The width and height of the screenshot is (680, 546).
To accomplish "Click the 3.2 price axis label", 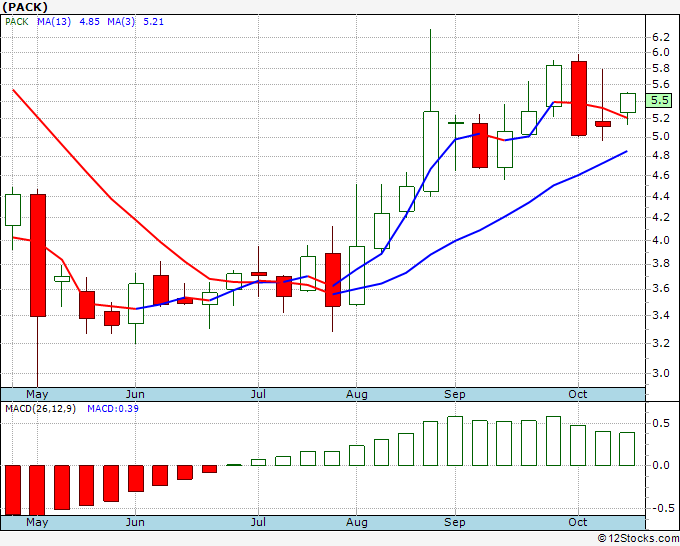I will tap(660, 343).
